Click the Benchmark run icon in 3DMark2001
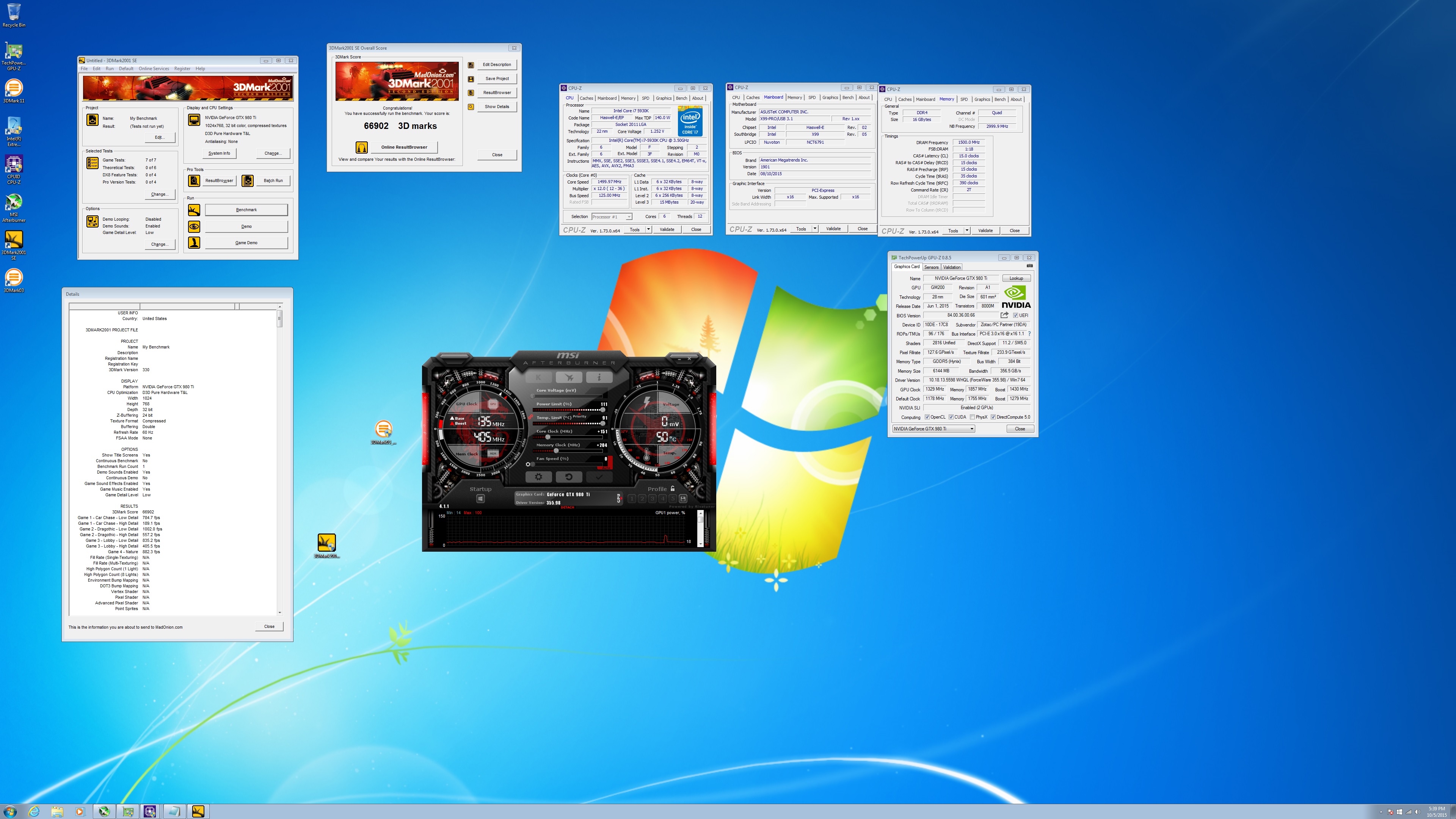1456x819 pixels. pyautogui.click(x=194, y=210)
